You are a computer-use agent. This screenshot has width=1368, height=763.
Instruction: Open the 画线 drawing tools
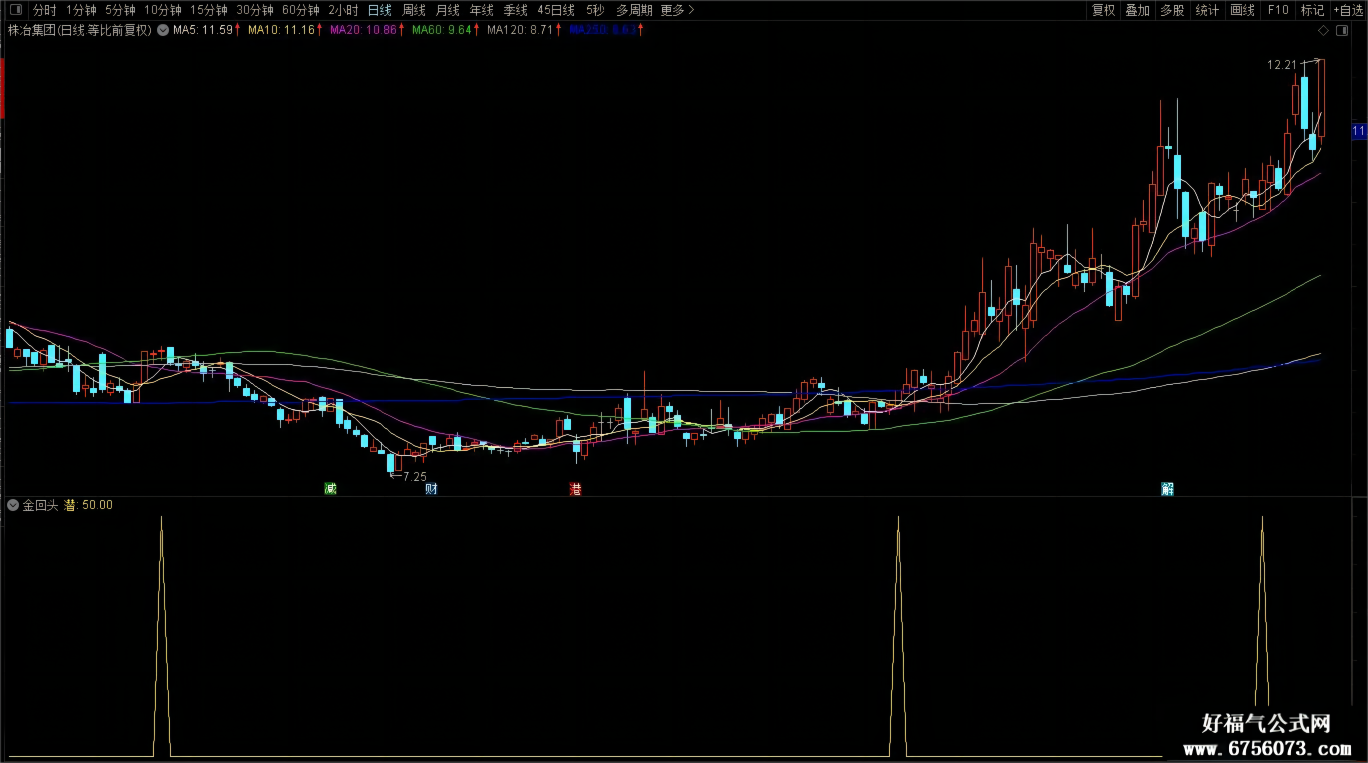pos(1242,10)
